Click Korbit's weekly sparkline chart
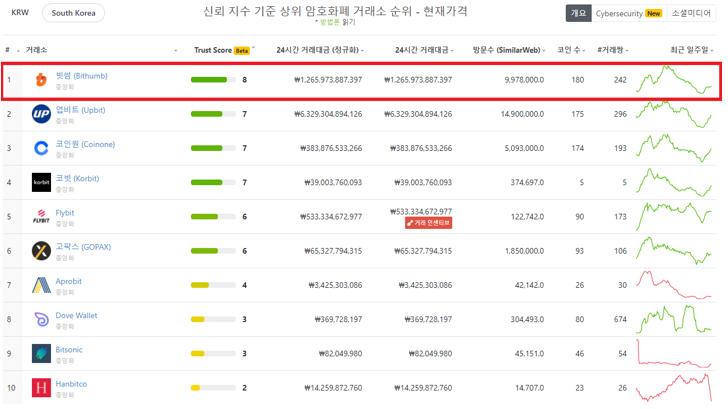Screen dimensions: 728x409 (674, 182)
